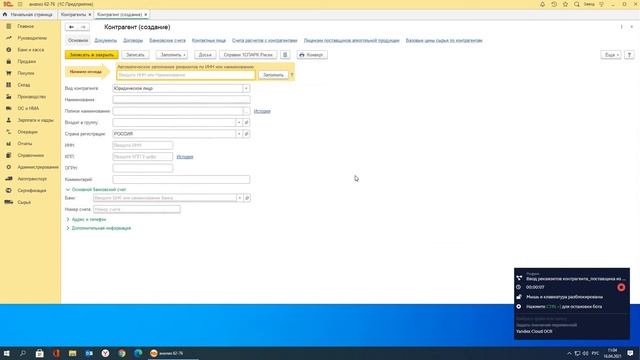Open Продажи section in sidebar
The width and height of the screenshot is (640, 360).
[27, 62]
